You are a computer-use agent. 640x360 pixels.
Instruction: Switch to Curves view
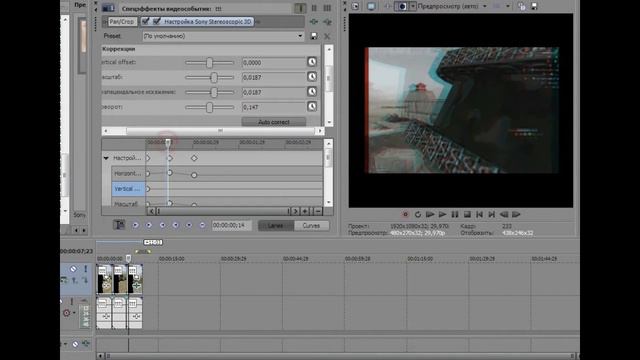pos(311,226)
